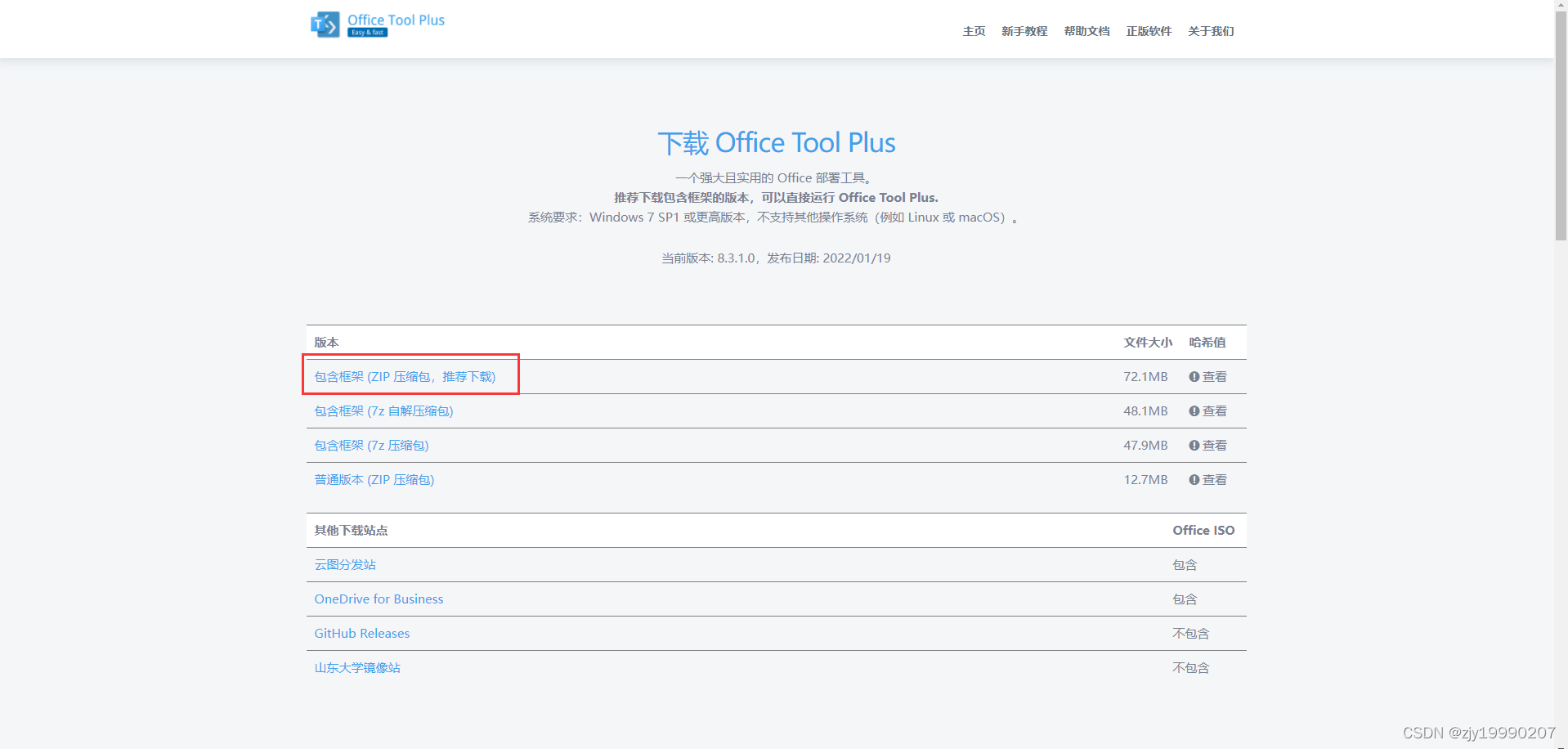The width and height of the screenshot is (1568, 749).
Task: Open the GitHub Releases link
Action: (362, 634)
